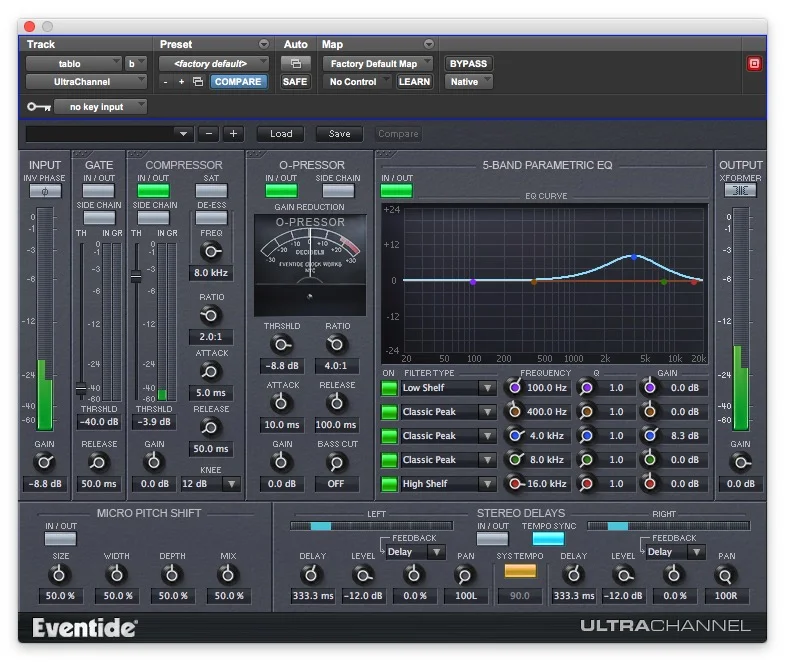Open the No Control selector

point(357,82)
